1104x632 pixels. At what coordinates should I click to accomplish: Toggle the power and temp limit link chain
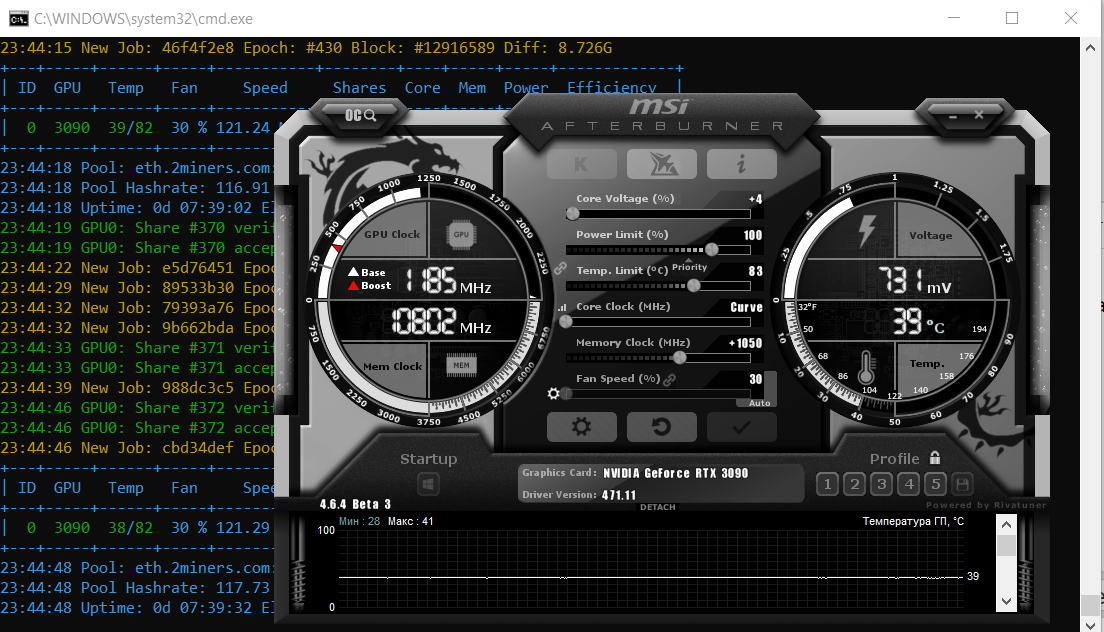(560, 268)
